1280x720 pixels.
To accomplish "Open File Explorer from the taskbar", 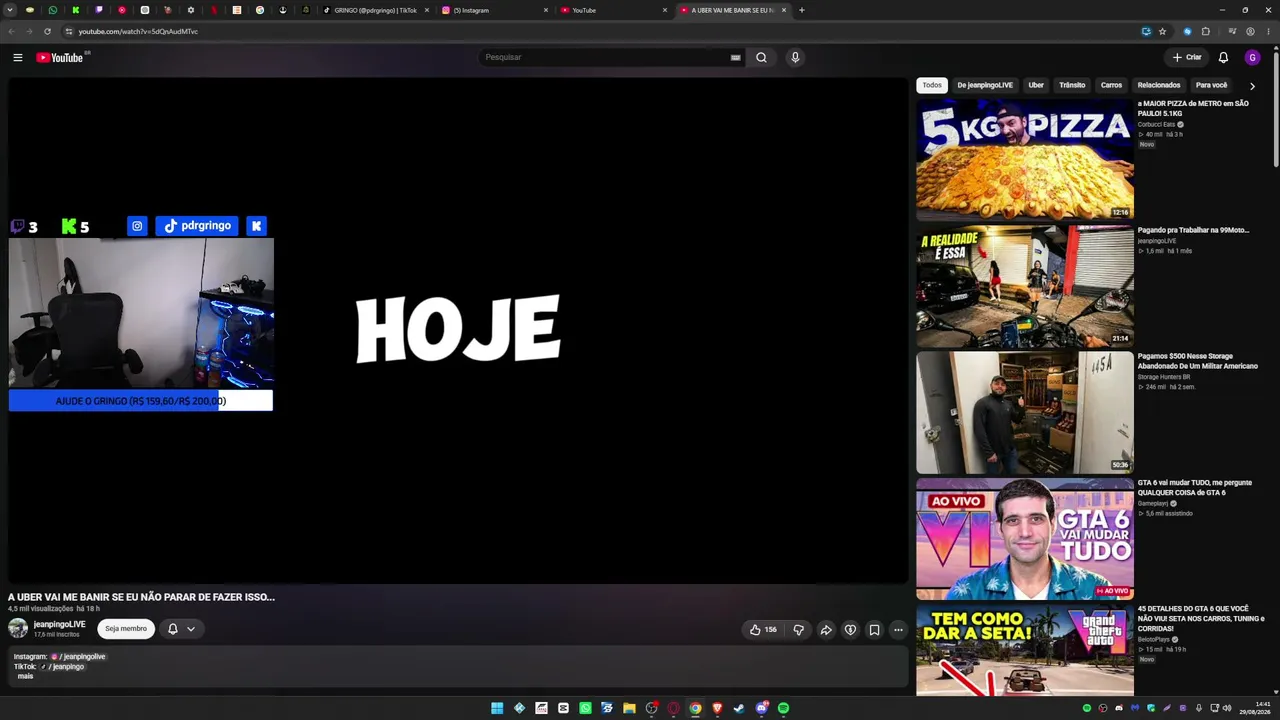I will pyautogui.click(x=629, y=708).
